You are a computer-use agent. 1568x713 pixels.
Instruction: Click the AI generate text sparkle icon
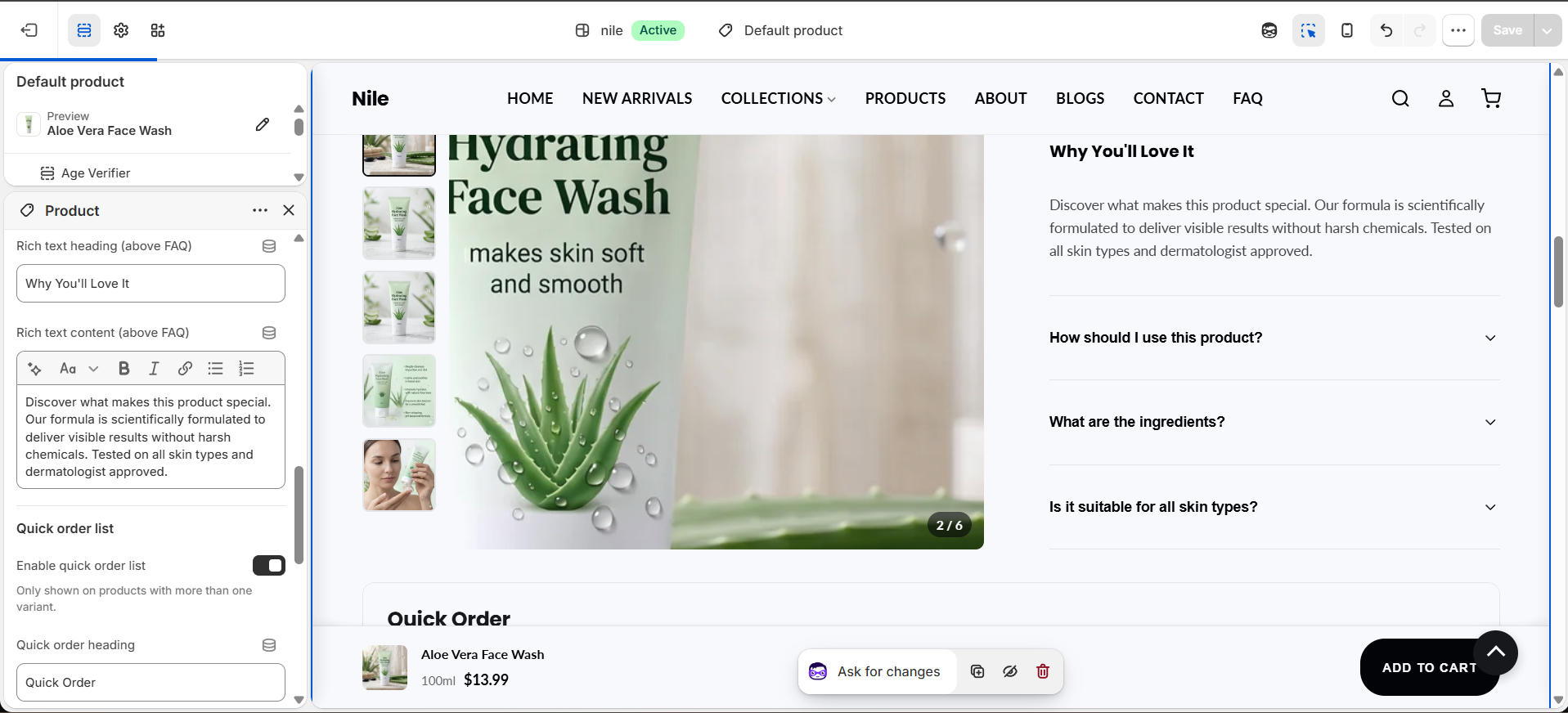[x=35, y=369]
